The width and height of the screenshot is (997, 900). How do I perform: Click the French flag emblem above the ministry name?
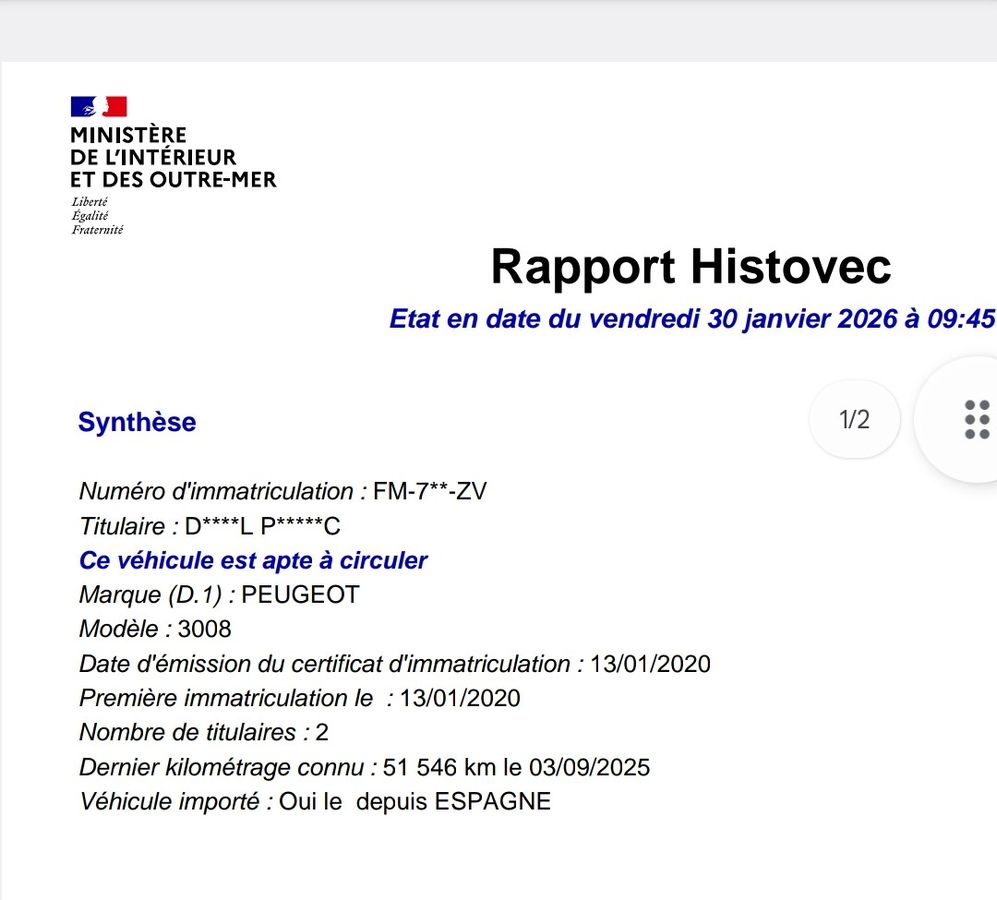coord(100,104)
